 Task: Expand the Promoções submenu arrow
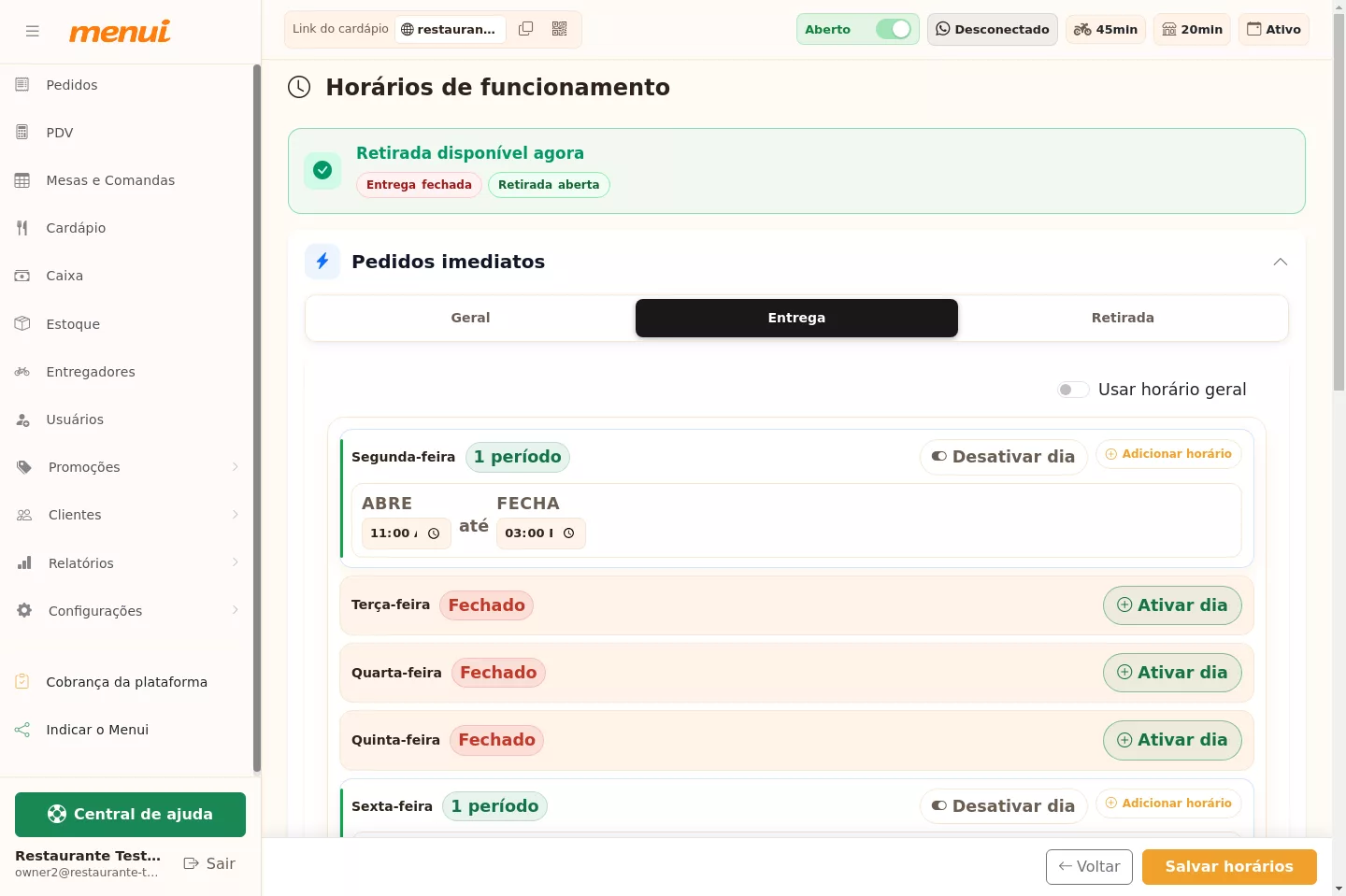click(x=236, y=467)
